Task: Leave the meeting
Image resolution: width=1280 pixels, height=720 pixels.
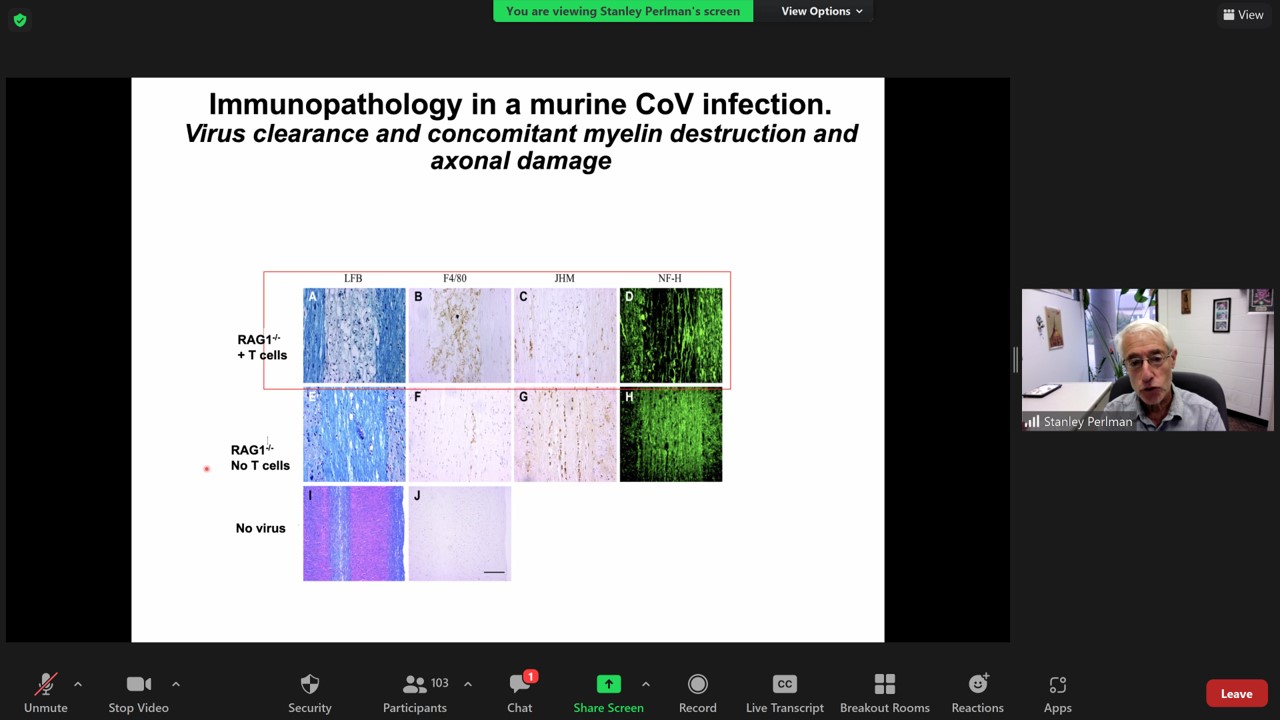Action: [x=1236, y=694]
